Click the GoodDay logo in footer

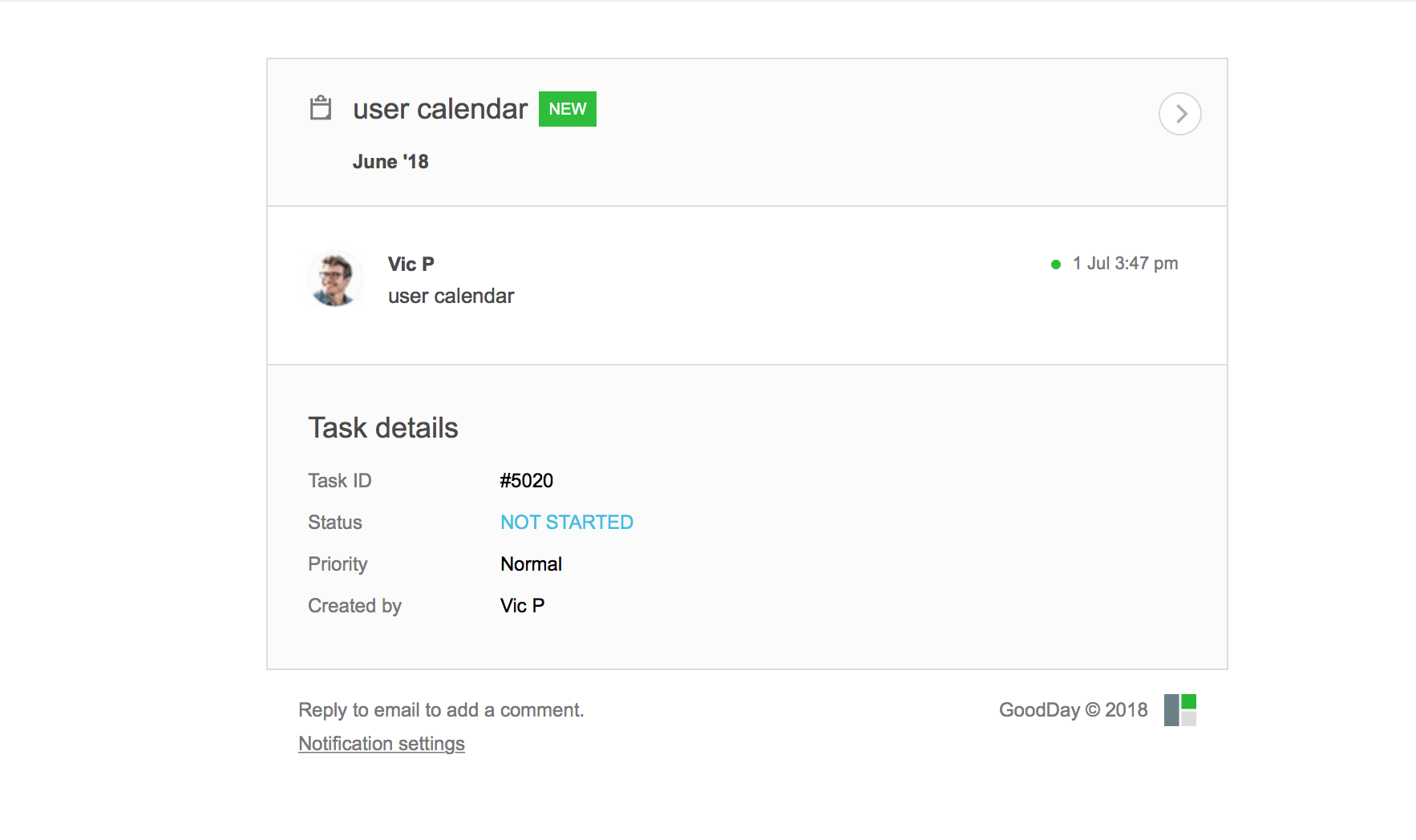coord(1180,710)
